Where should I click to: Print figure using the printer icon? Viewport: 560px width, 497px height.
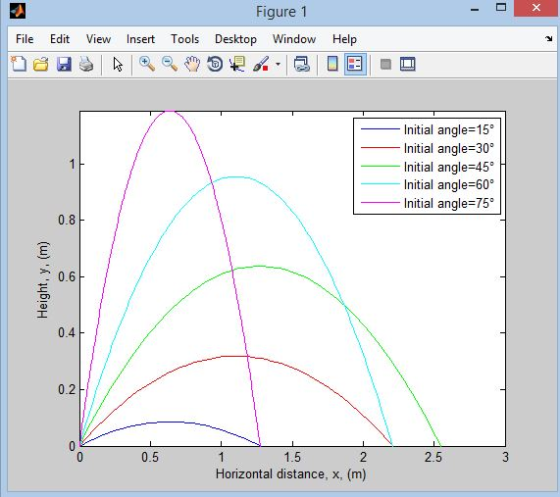(x=86, y=65)
